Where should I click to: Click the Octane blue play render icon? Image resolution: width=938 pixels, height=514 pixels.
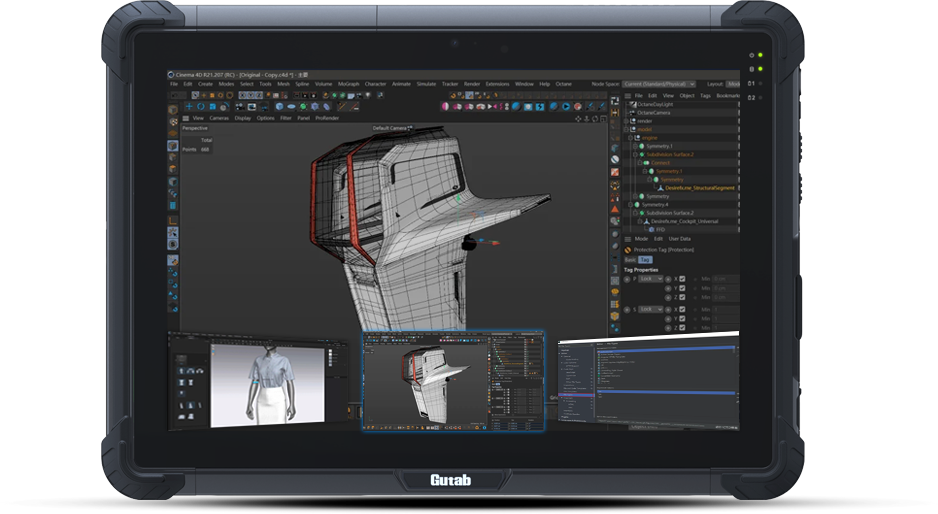566,107
